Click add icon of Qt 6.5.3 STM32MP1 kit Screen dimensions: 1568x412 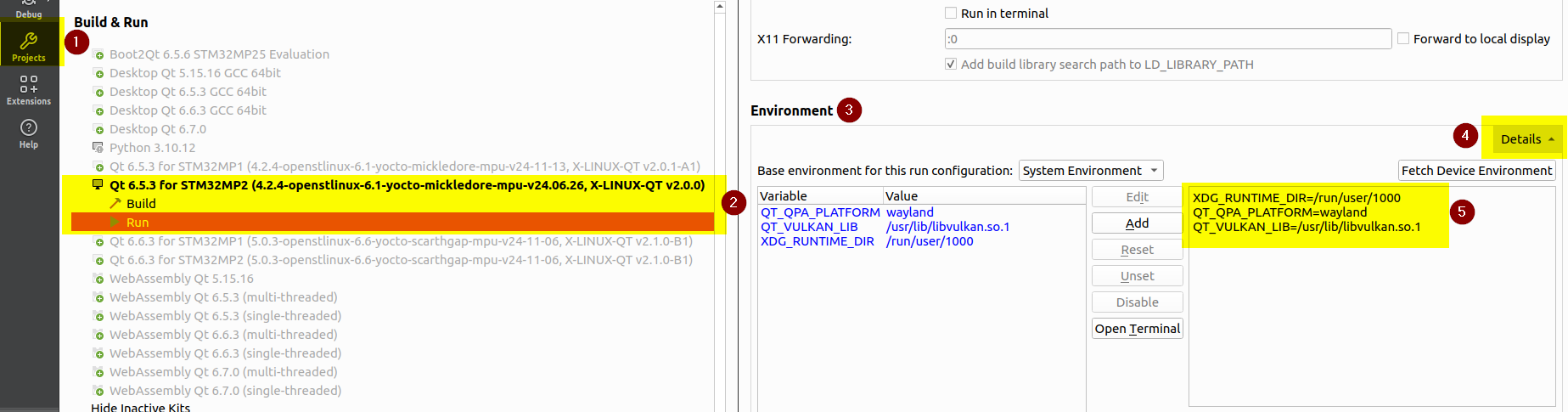pos(98,166)
